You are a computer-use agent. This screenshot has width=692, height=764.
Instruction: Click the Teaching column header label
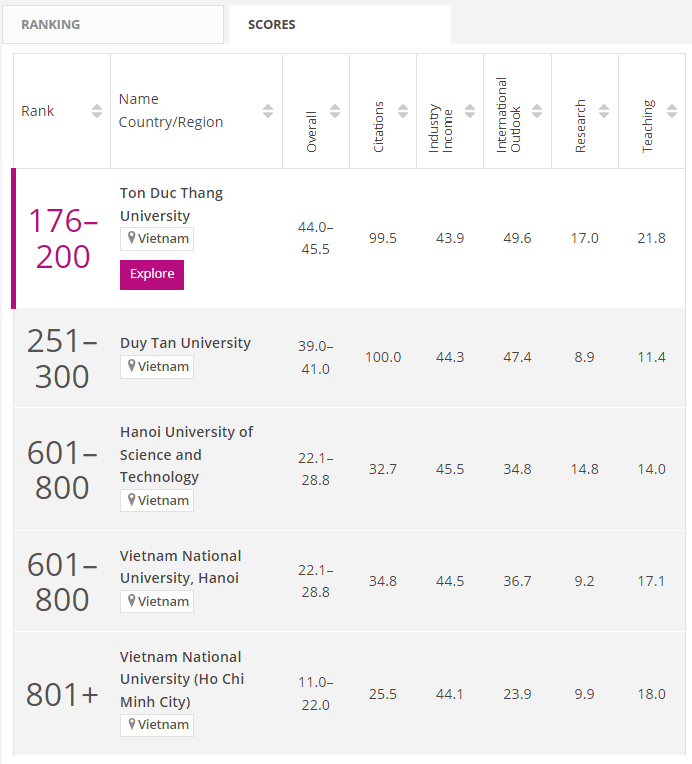coord(648,125)
